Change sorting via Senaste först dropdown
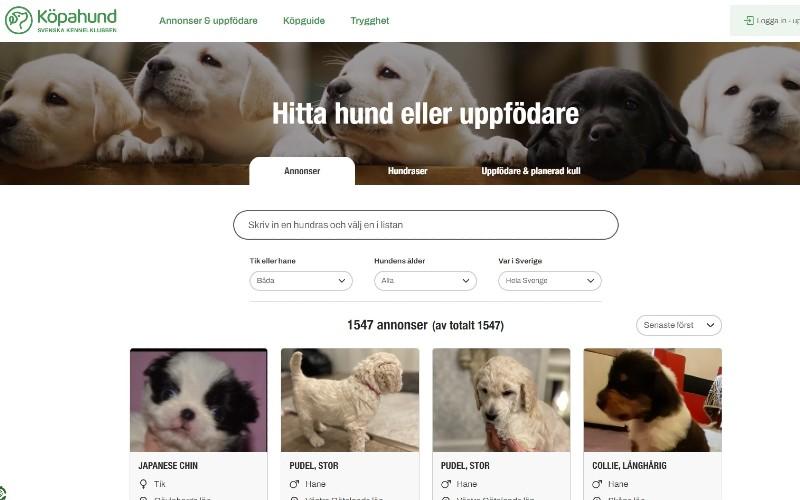800x500 pixels. (x=679, y=325)
